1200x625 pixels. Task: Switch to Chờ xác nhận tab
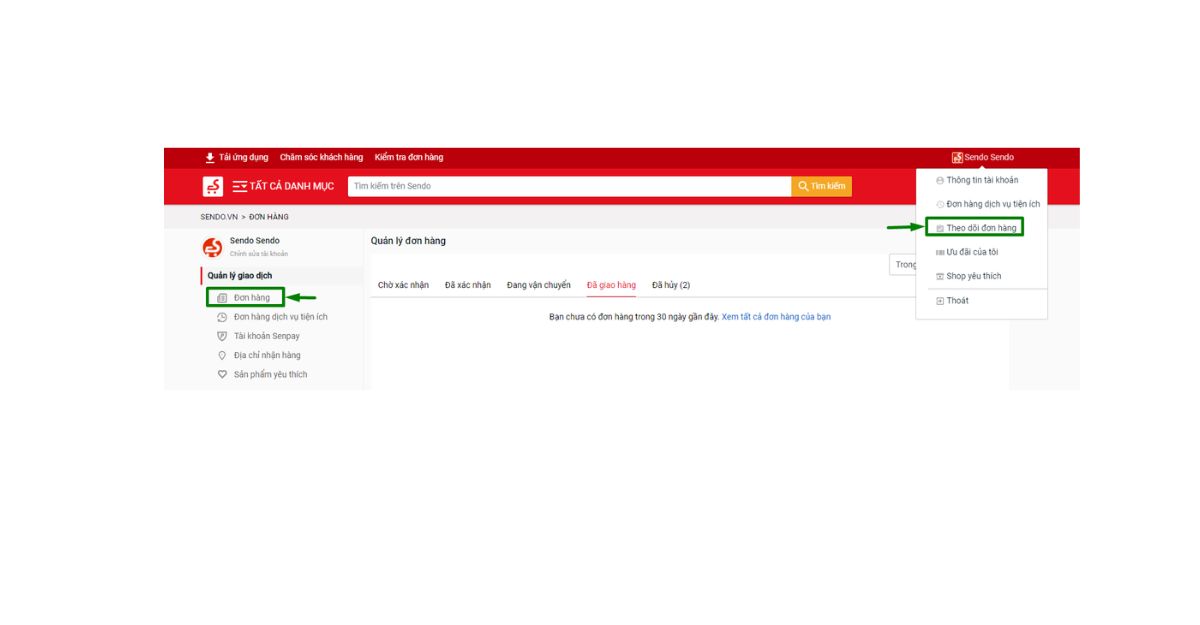coord(403,285)
